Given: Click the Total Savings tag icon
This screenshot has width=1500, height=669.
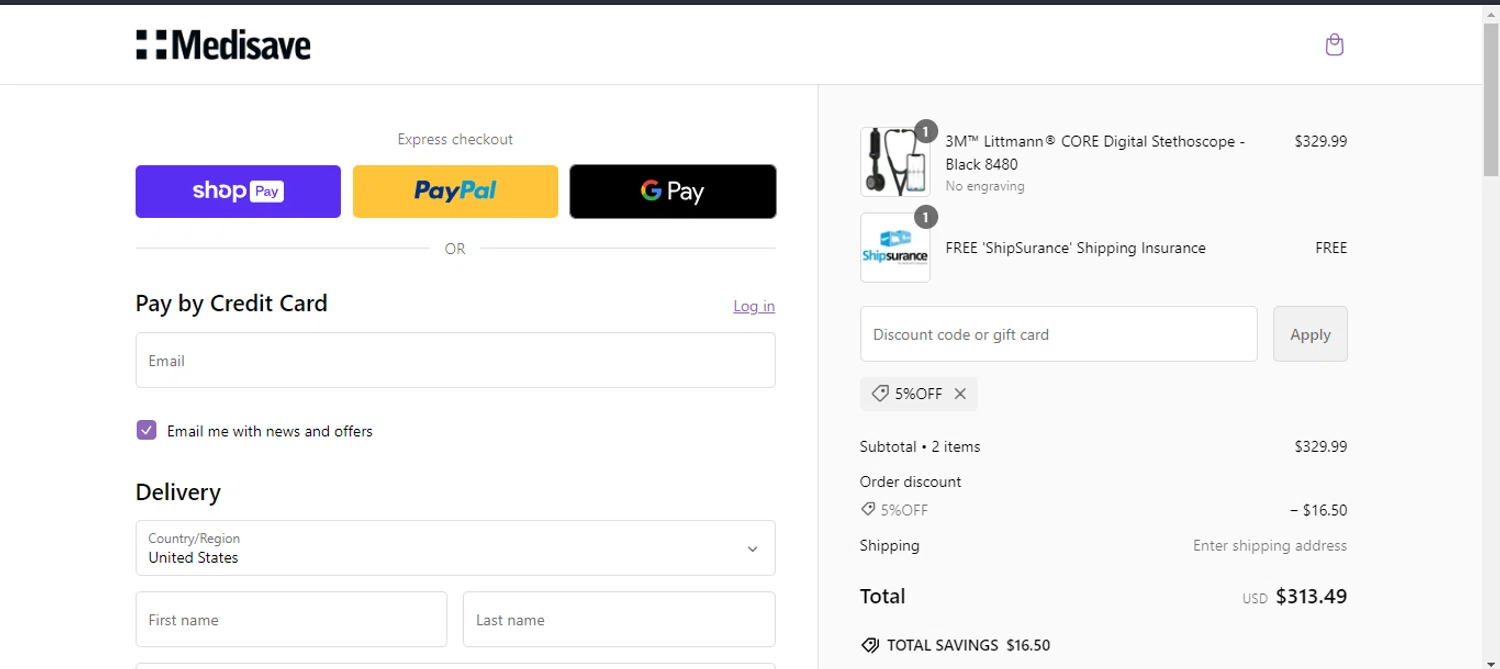Looking at the screenshot, I should point(870,646).
